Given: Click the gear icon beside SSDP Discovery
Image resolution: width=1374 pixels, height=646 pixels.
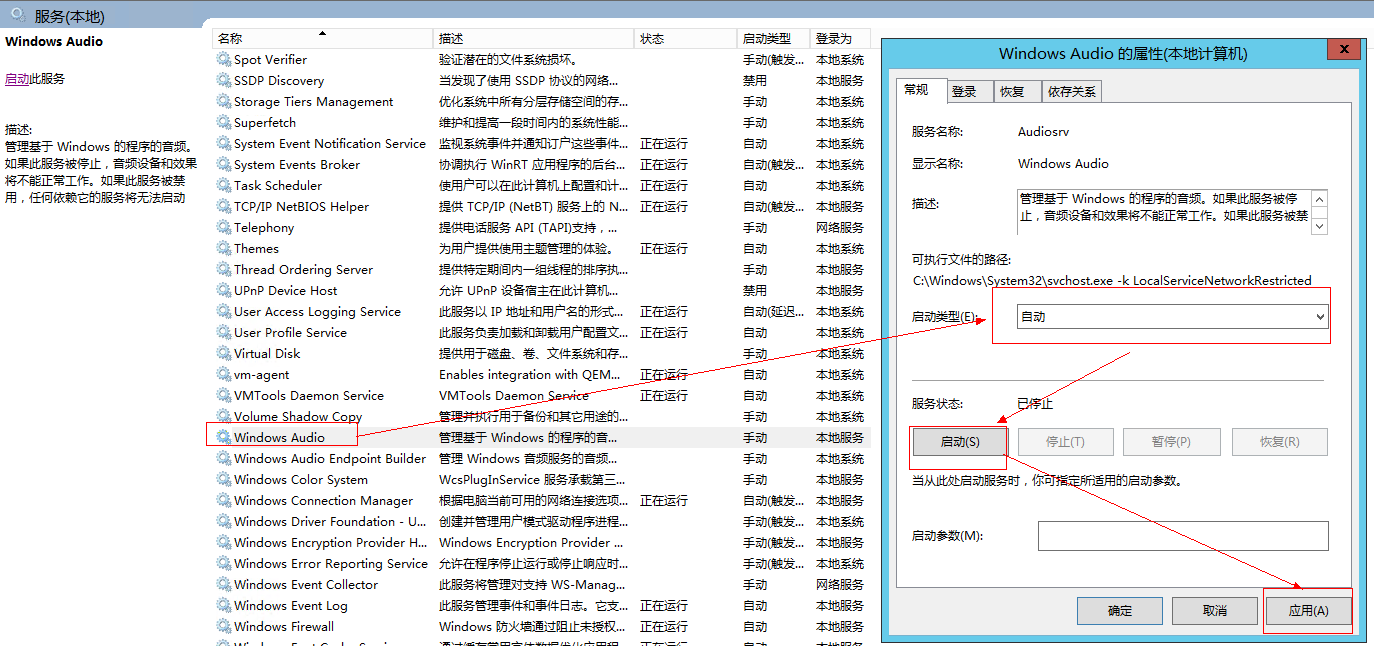Looking at the screenshot, I should click(223, 81).
